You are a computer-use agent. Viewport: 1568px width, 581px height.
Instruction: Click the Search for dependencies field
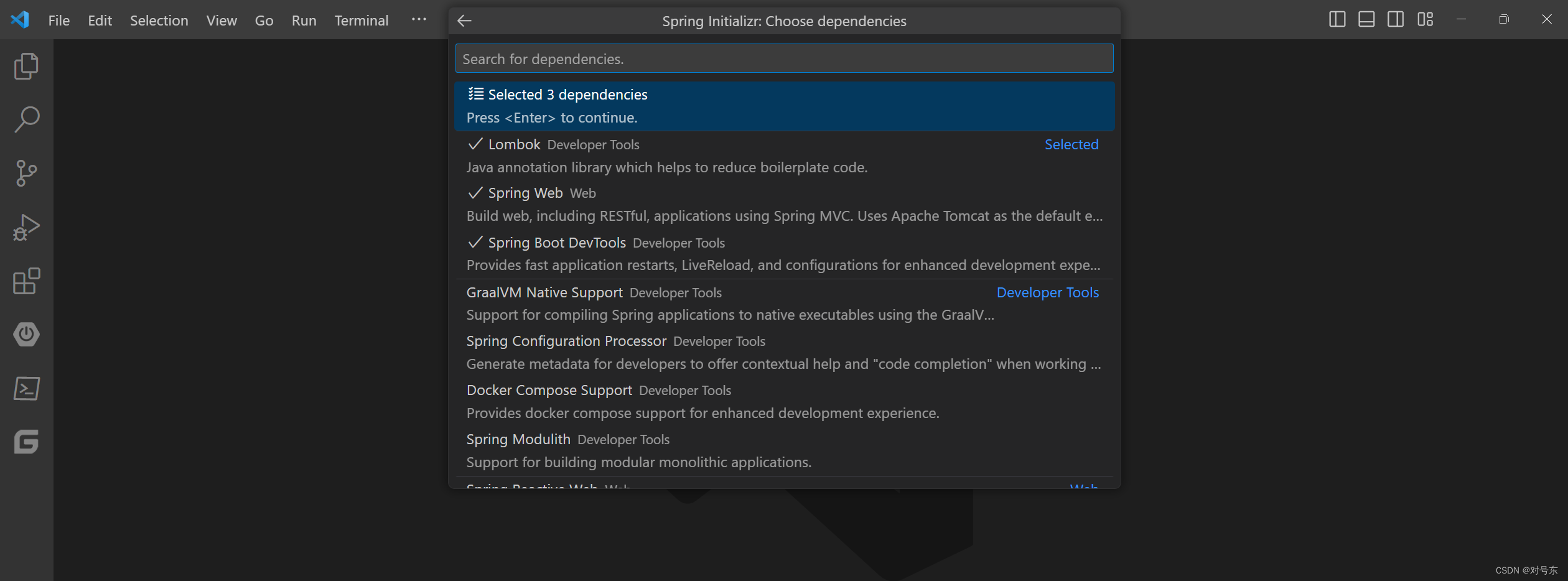(784, 58)
